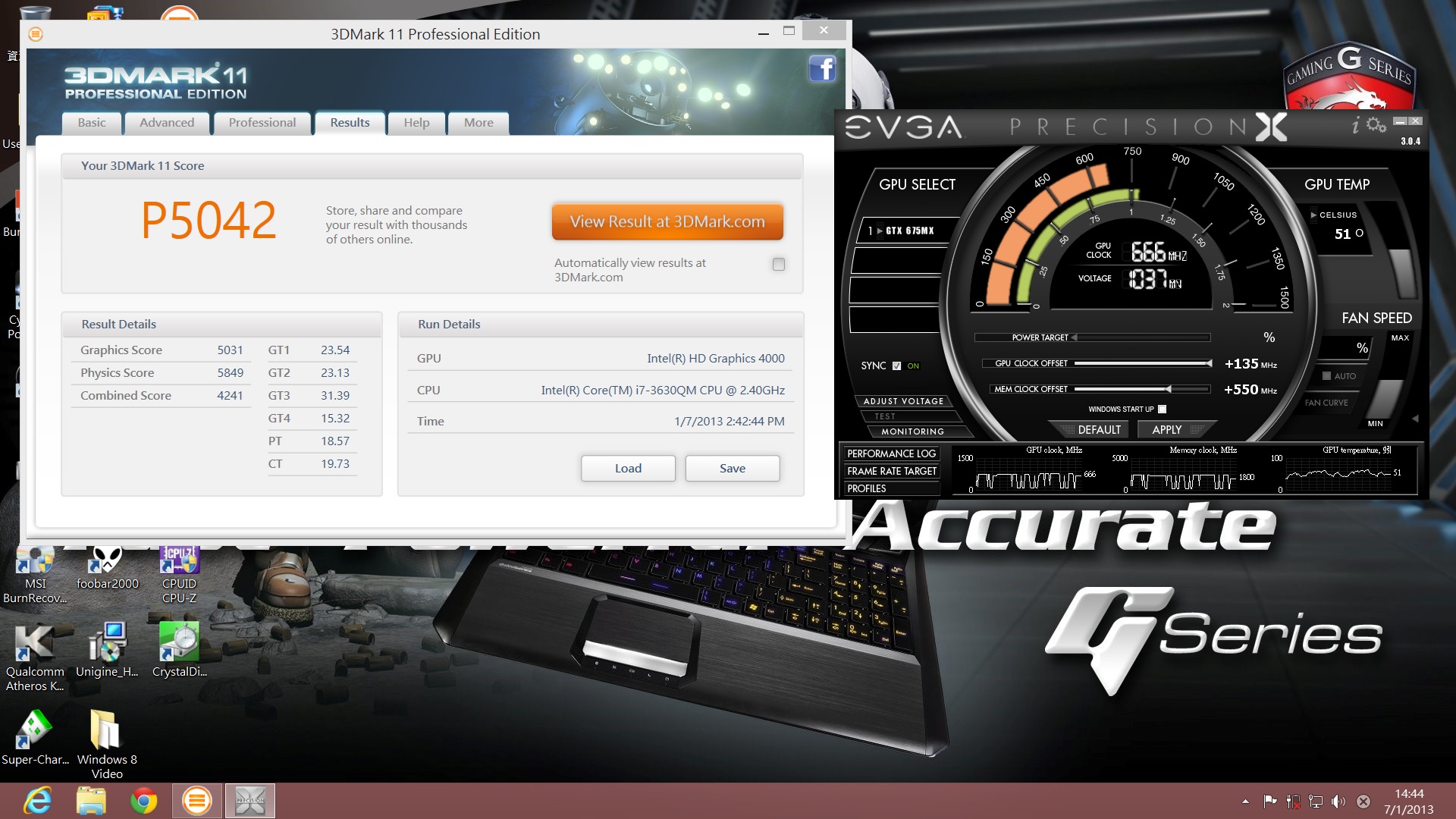Switch to the Professional tab
Viewport: 1456px width, 819px height.
pyautogui.click(x=262, y=123)
